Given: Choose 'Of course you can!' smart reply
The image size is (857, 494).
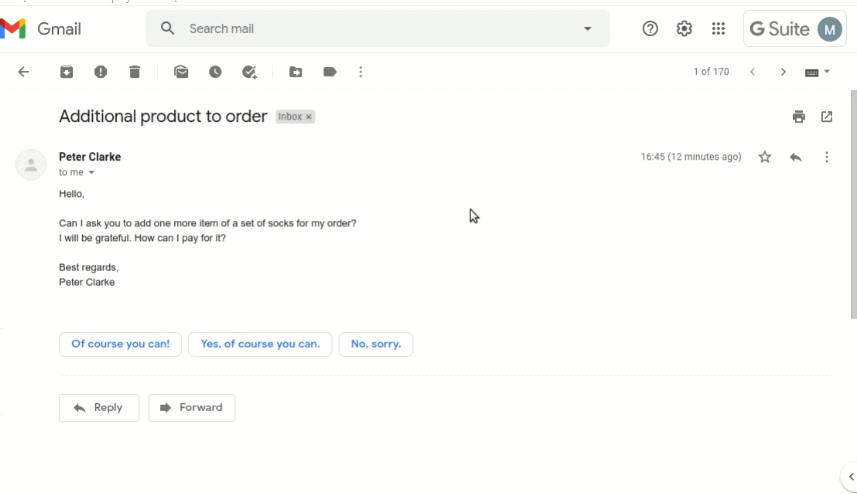Looking at the screenshot, I should pyautogui.click(x=120, y=344).
